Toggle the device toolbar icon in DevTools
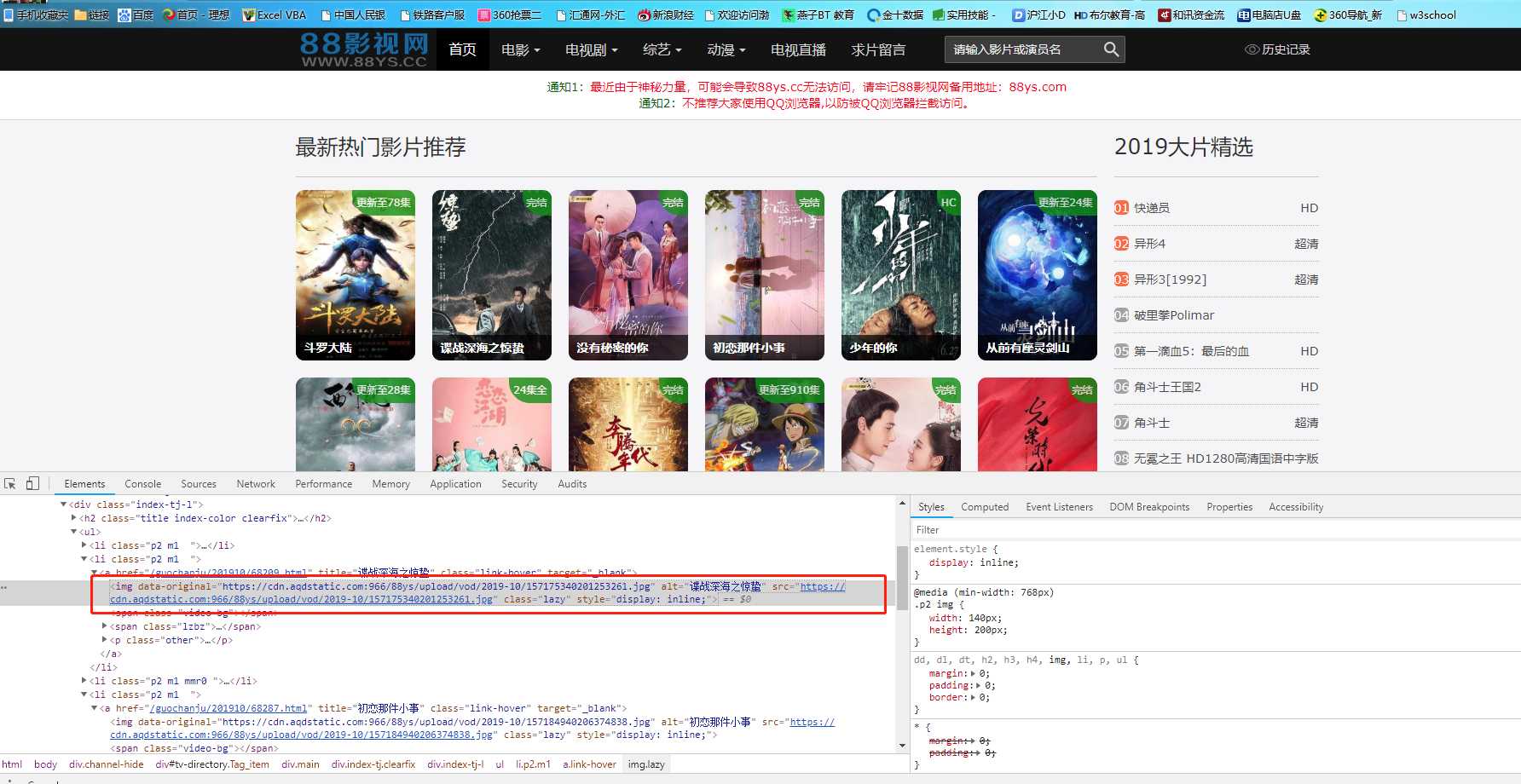This screenshot has width=1521, height=784. click(x=32, y=483)
